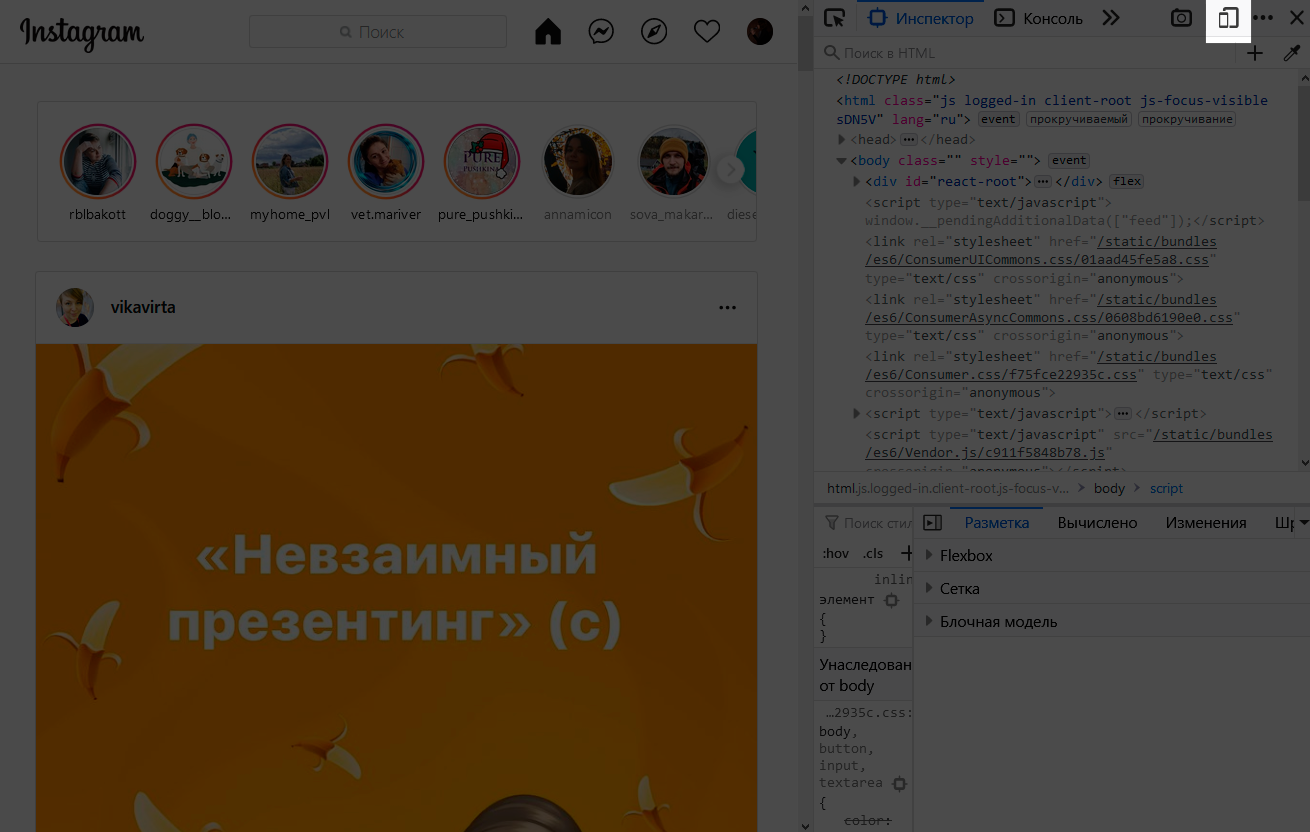
Task: Expand the Блочная модель section
Action: (929, 622)
